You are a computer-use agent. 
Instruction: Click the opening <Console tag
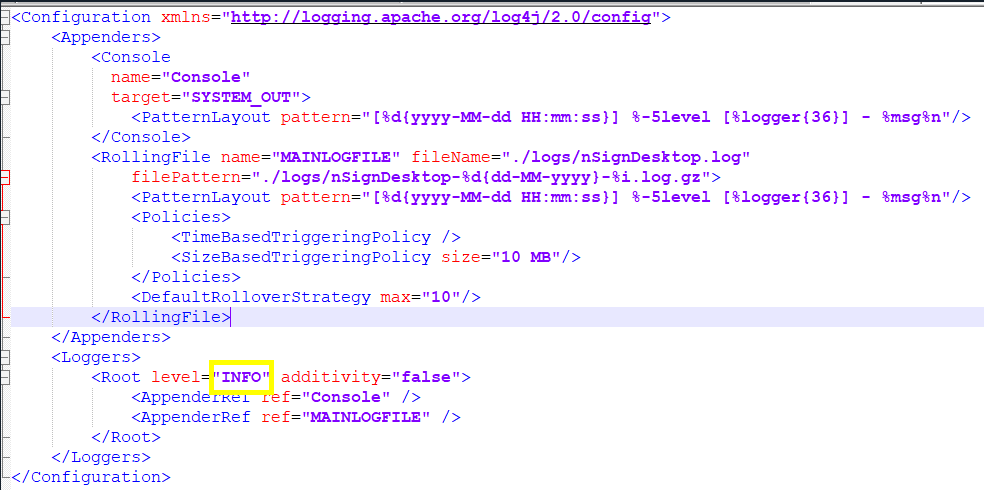pos(131,57)
